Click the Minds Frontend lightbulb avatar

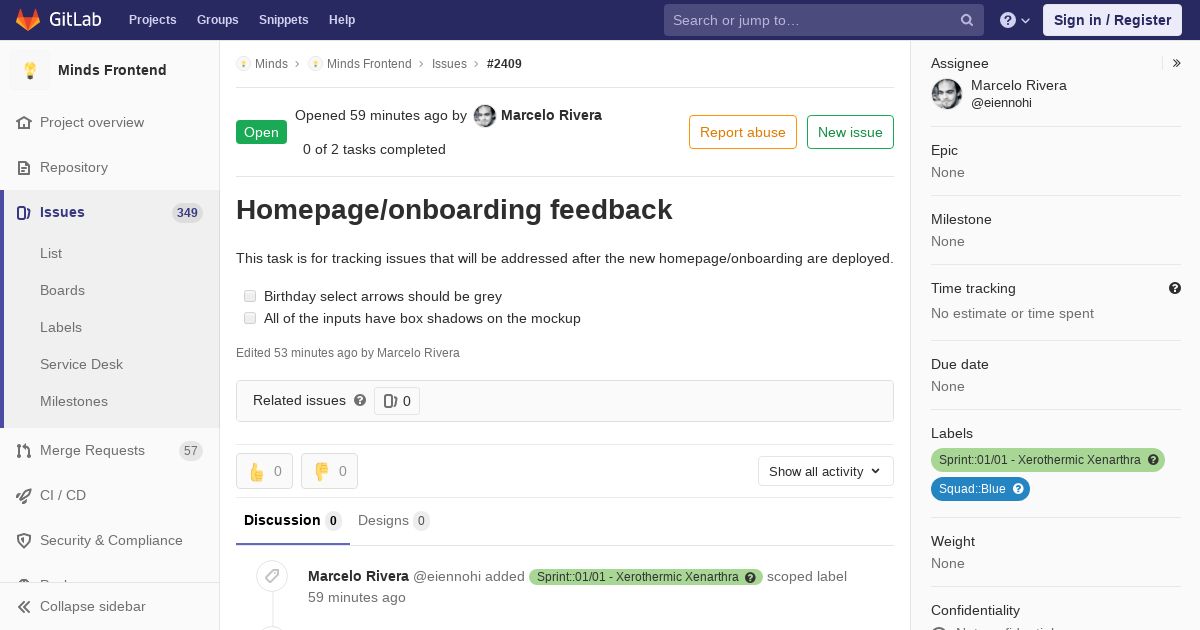pos(30,70)
